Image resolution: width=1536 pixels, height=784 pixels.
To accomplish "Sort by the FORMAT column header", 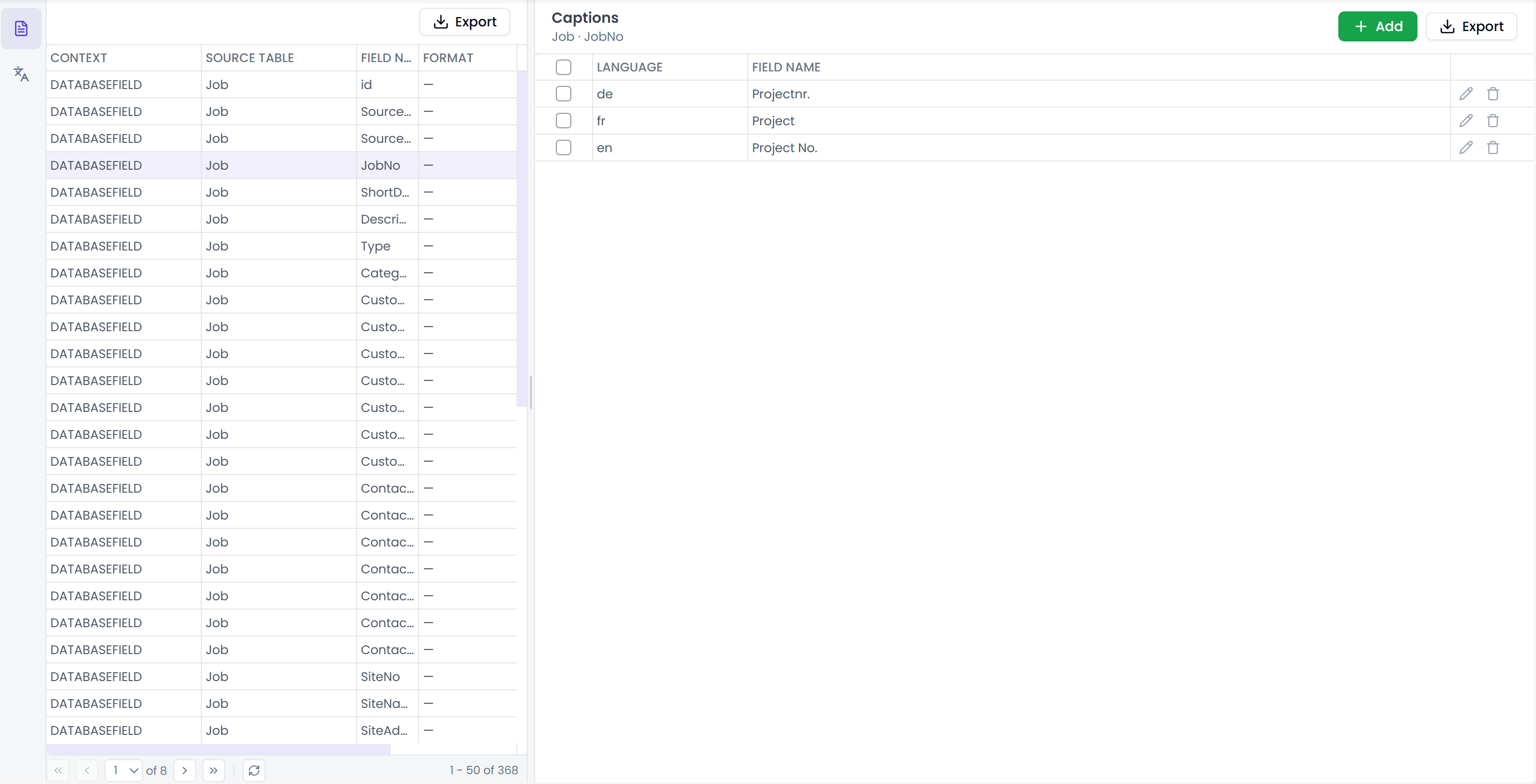I will point(467,58).
